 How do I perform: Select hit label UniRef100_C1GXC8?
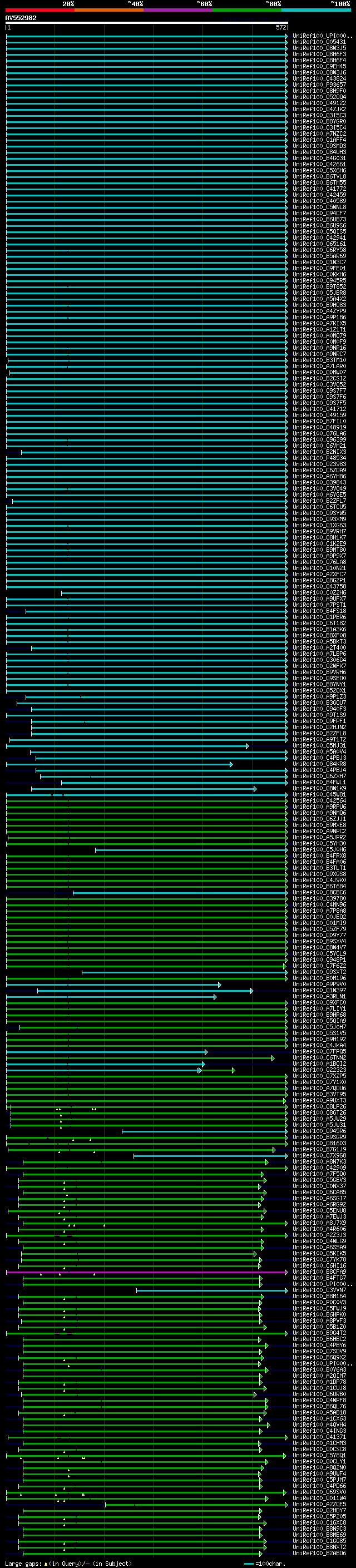[x=319, y=1522]
